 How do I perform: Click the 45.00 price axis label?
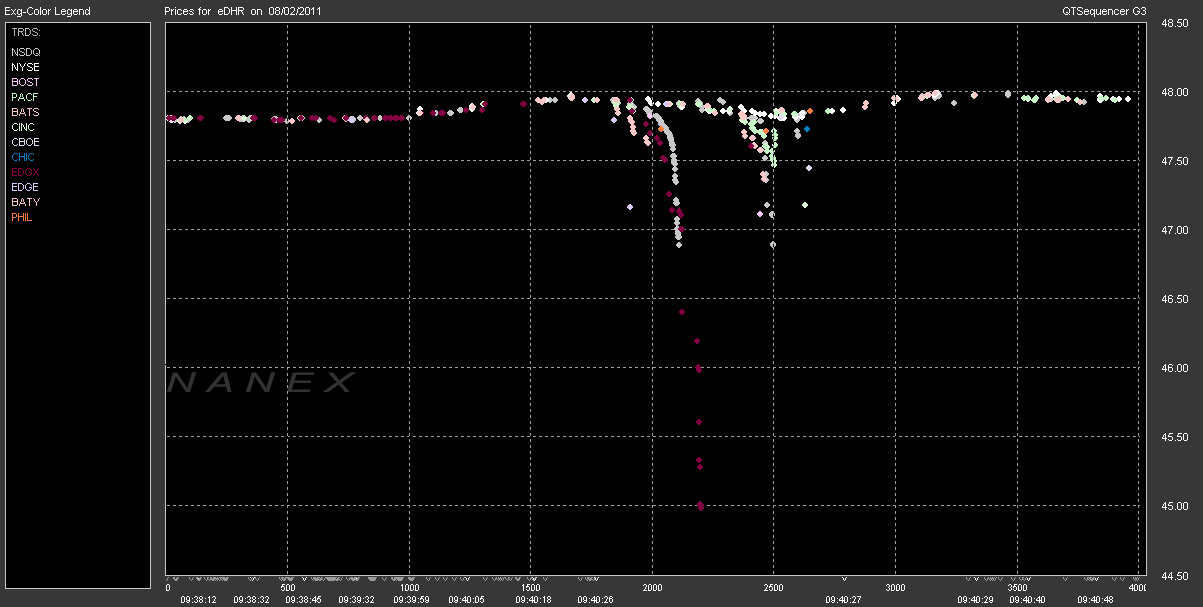[1173, 506]
